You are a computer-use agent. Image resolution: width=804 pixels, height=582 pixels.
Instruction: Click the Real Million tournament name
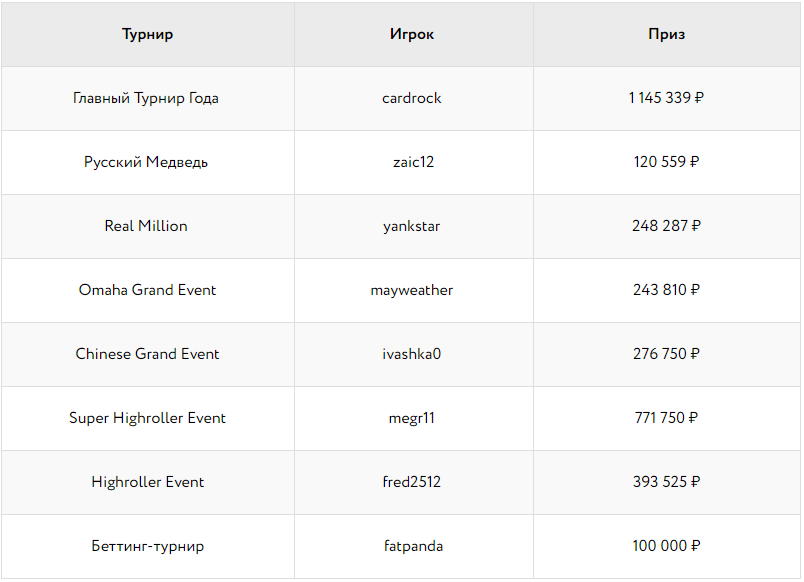point(146,226)
